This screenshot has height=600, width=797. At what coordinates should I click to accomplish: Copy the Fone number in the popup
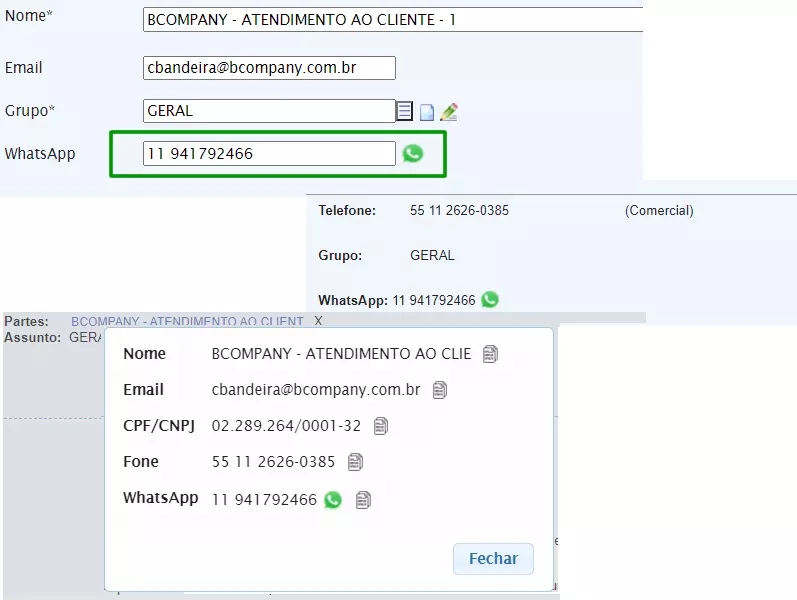point(355,462)
